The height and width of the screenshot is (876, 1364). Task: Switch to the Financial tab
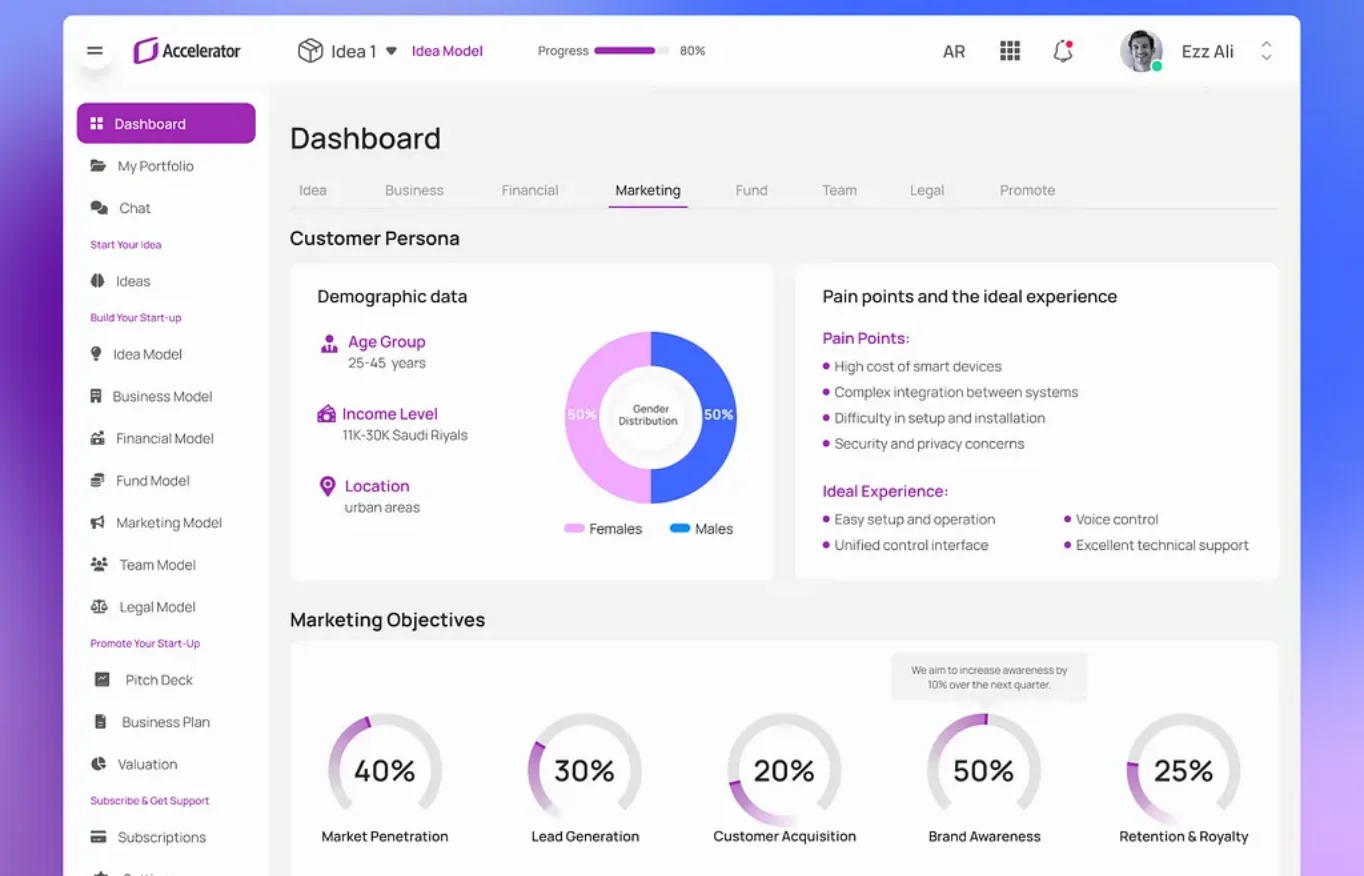(x=530, y=190)
